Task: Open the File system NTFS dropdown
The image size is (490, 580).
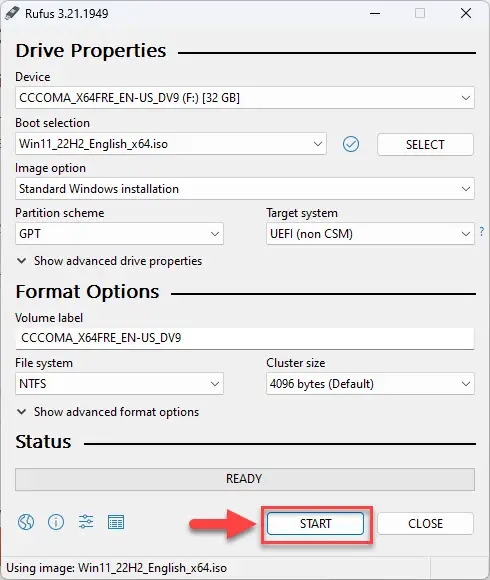Action: [119, 384]
